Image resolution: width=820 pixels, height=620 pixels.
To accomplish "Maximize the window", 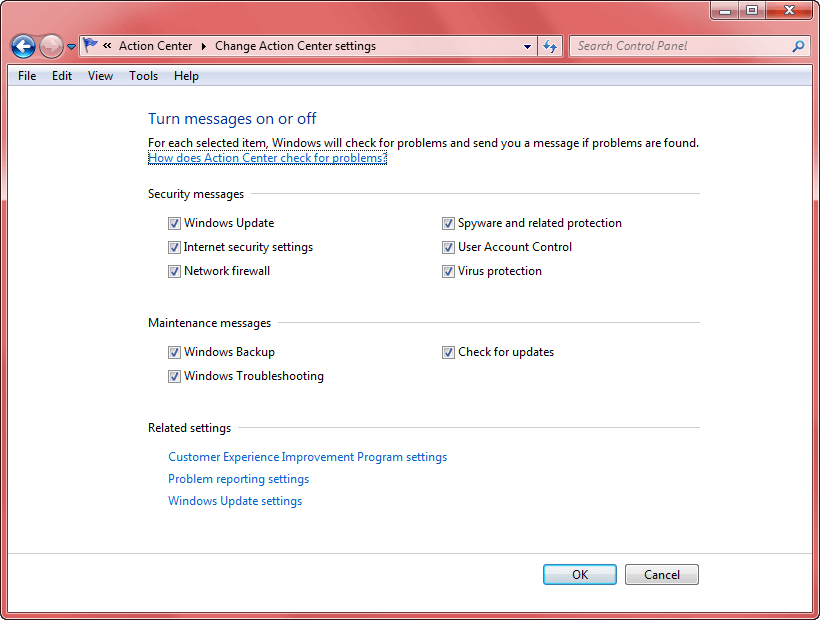I will pyautogui.click(x=752, y=10).
